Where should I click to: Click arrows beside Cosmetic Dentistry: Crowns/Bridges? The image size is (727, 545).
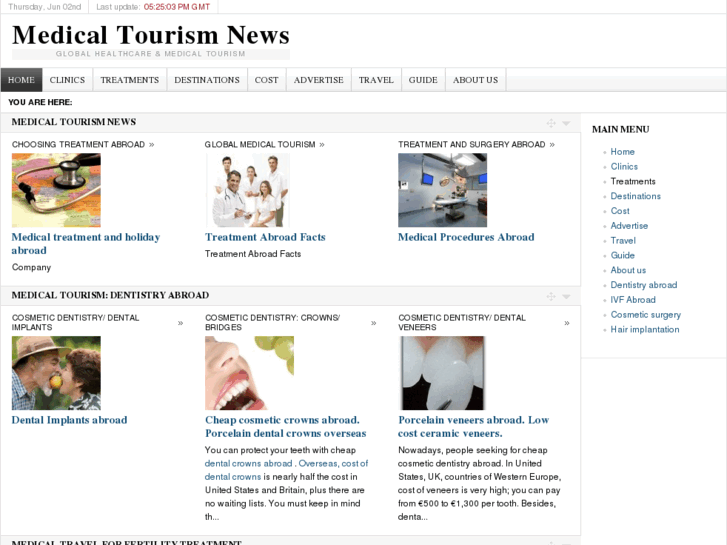[x=374, y=323]
